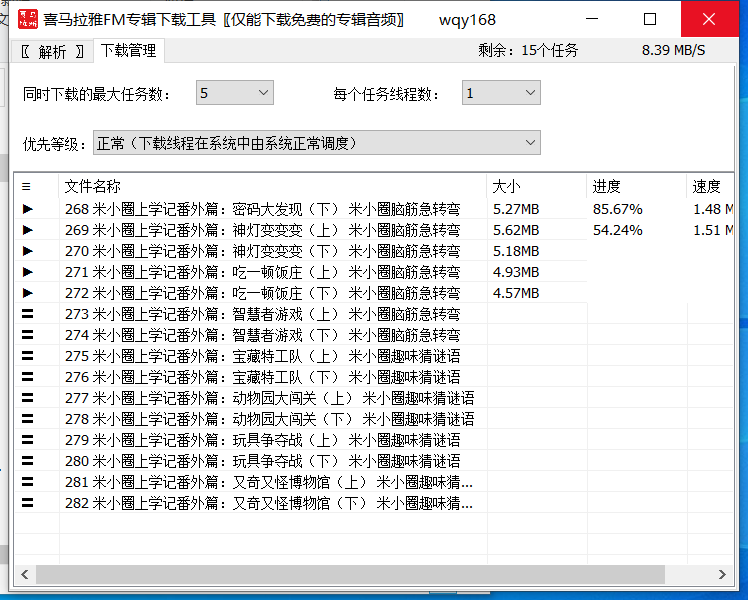748x600 pixels.
Task: Select file 272 吃一顿饭庄（下）
Action: coord(262,293)
